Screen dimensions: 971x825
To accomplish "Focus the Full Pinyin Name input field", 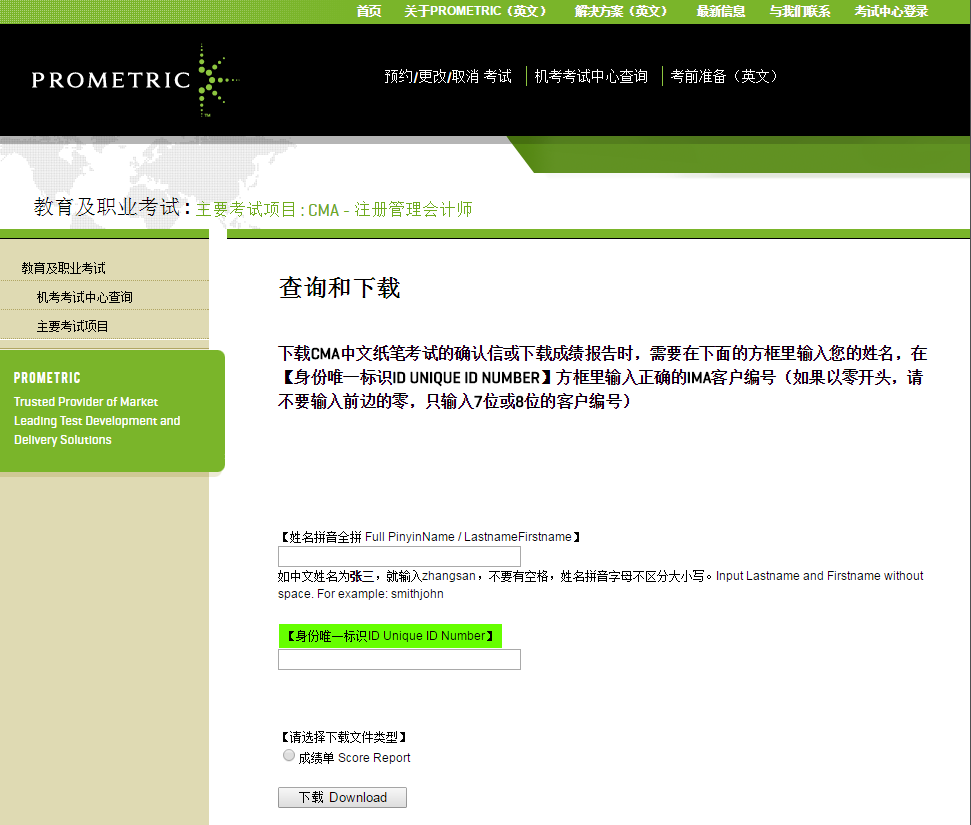I will (x=399, y=557).
